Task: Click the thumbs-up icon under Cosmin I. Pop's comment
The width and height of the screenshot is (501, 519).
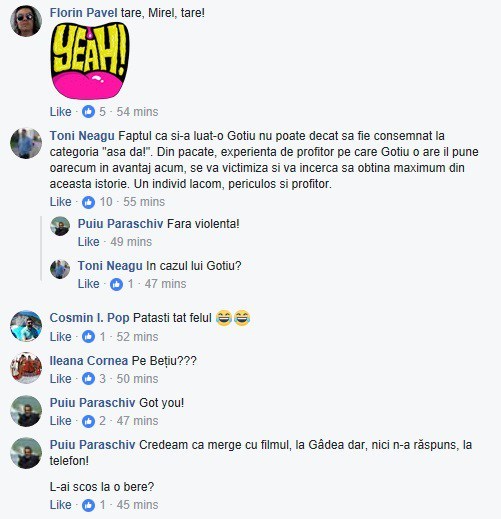Action: coord(88,337)
